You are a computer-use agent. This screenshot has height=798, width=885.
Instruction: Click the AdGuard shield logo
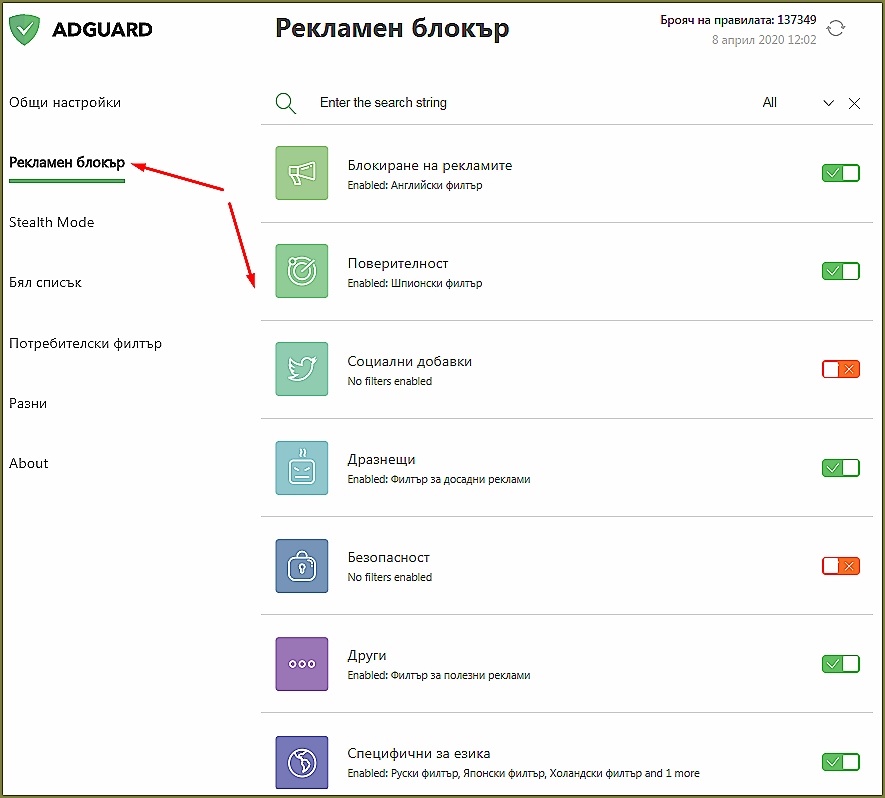tap(25, 29)
